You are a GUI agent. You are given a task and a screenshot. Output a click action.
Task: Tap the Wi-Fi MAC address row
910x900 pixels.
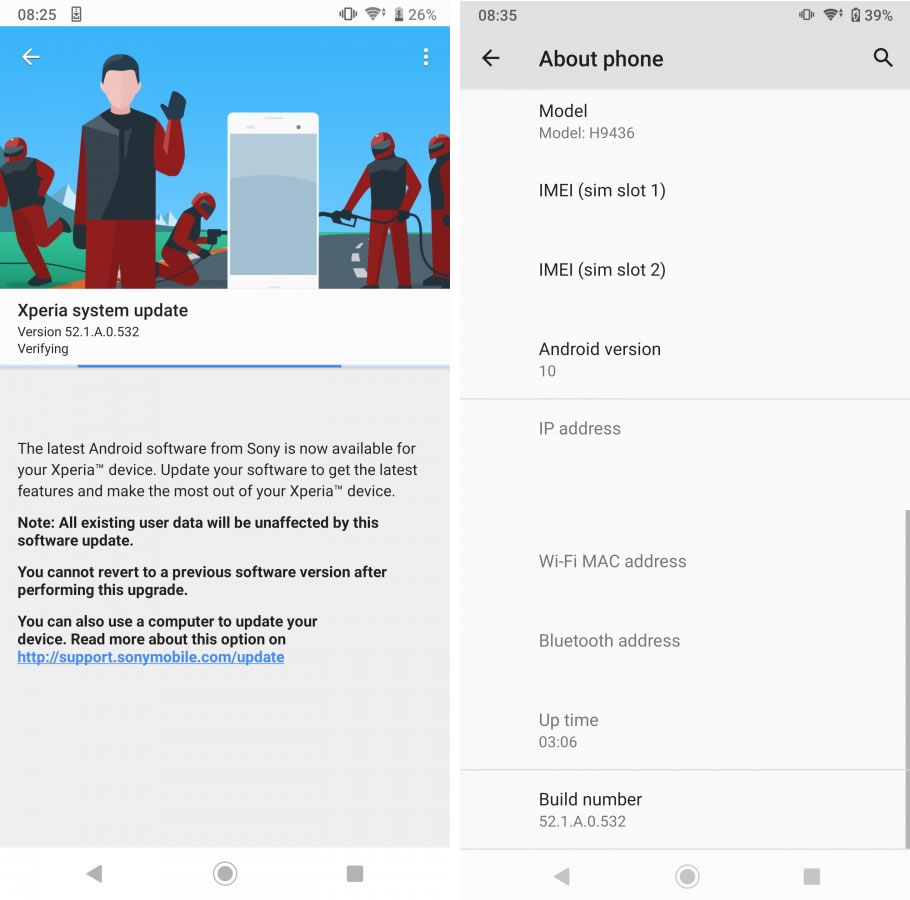(x=685, y=561)
